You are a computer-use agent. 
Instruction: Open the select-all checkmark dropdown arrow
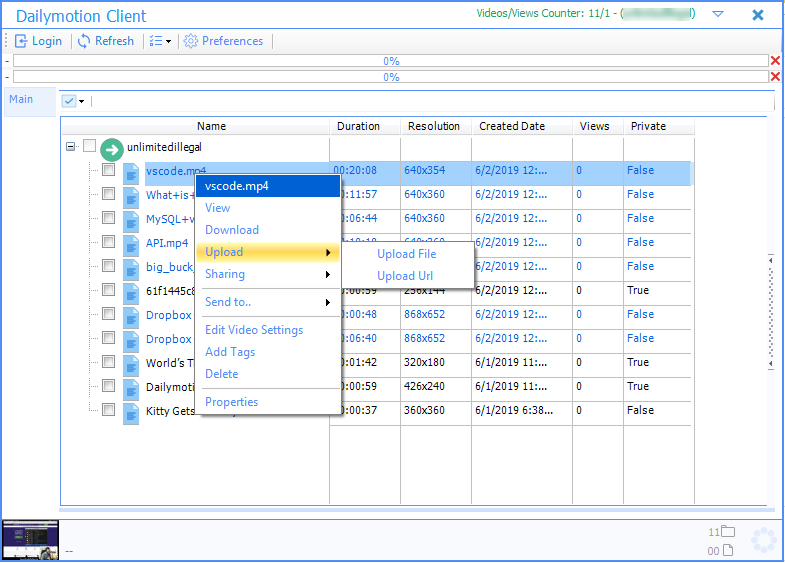coord(82,102)
